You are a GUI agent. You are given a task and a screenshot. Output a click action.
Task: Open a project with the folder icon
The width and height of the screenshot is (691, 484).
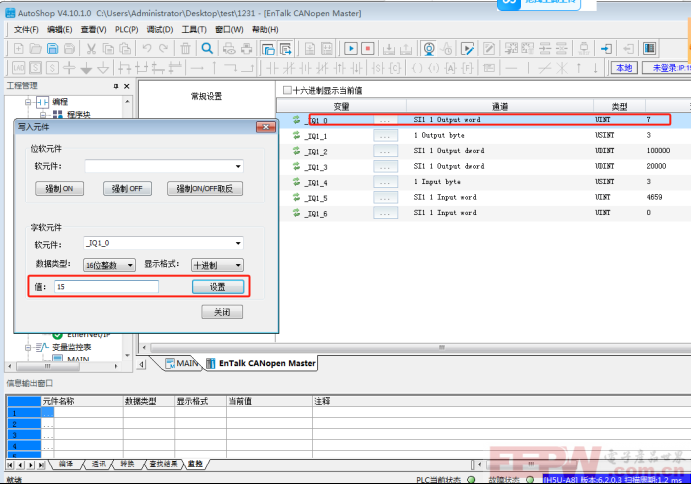[x=35, y=48]
